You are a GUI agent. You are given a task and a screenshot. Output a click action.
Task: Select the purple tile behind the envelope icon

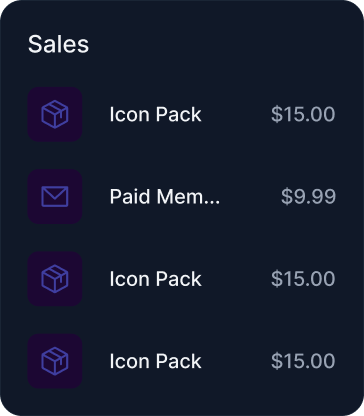pyautogui.click(x=55, y=197)
